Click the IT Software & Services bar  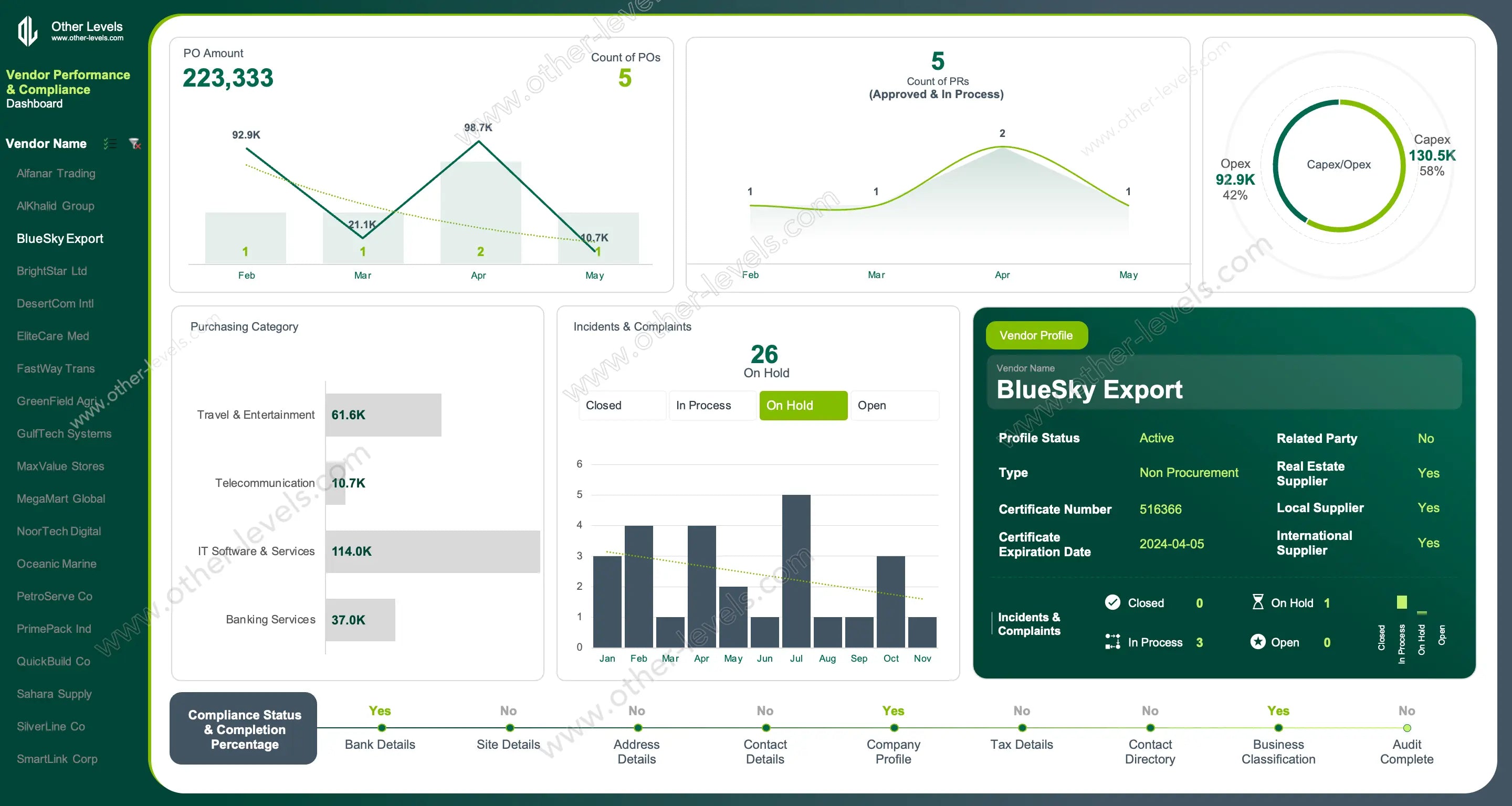(x=433, y=552)
